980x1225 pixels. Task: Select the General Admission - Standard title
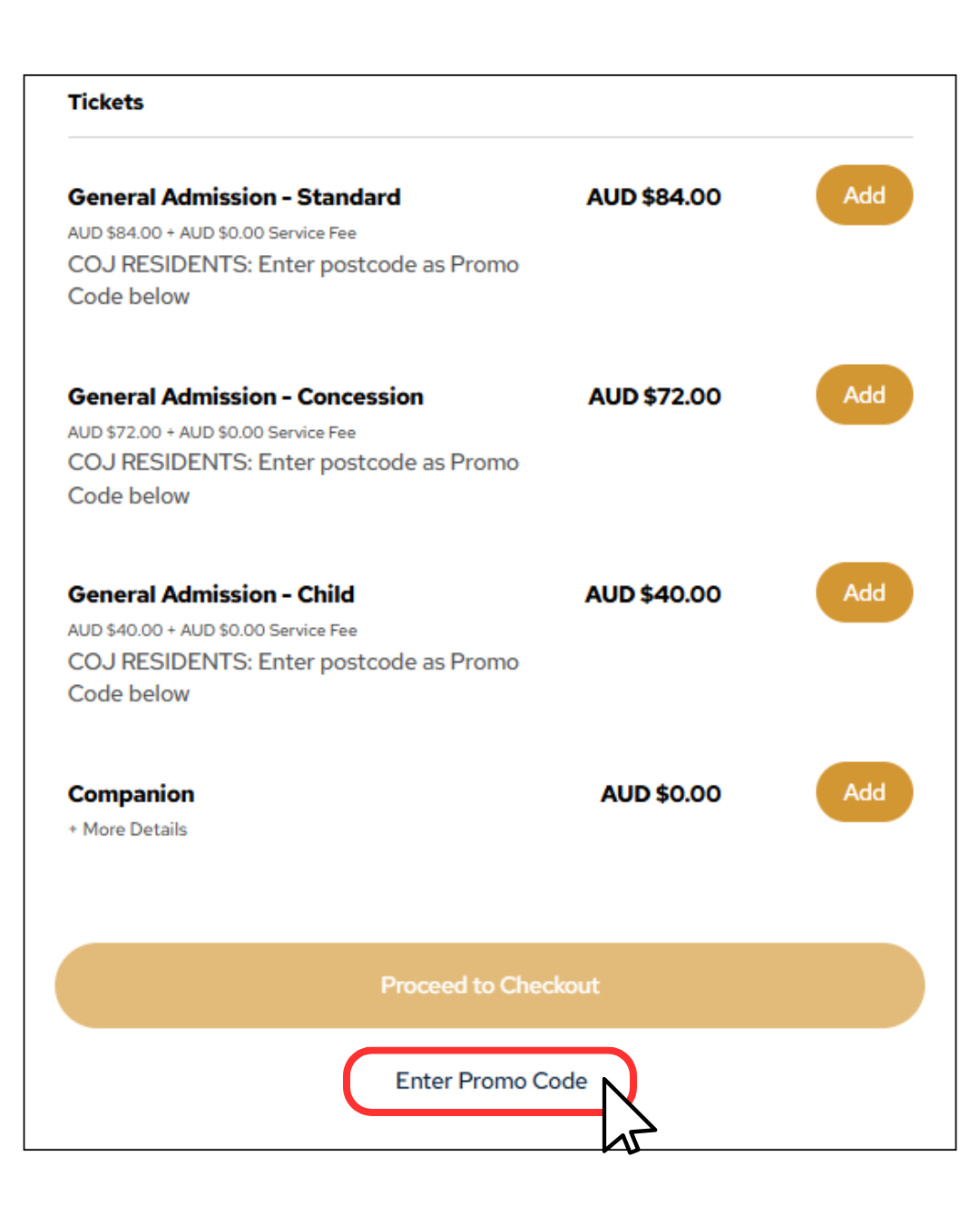coord(234,197)
